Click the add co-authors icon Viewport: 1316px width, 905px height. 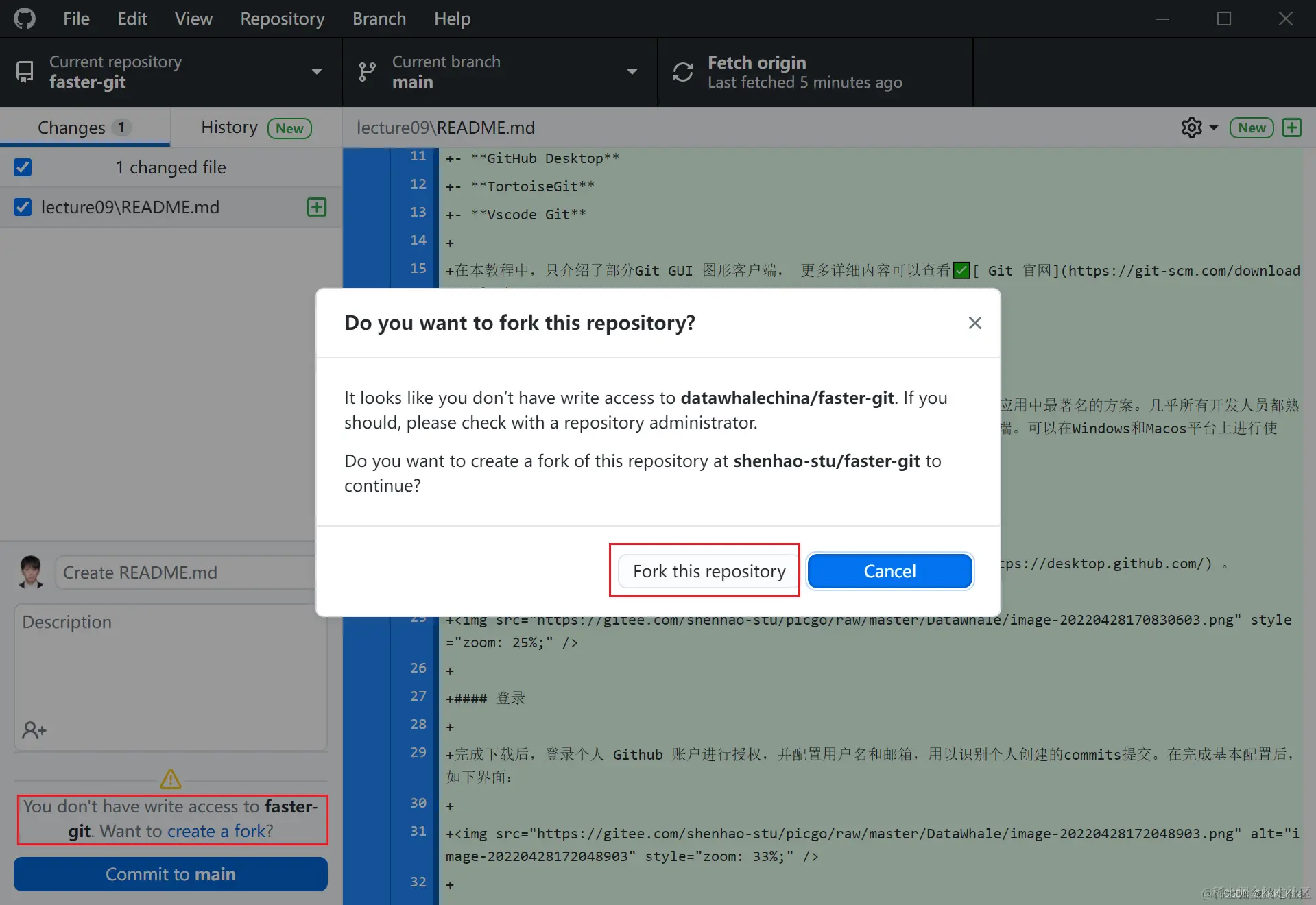click(34, 730)
